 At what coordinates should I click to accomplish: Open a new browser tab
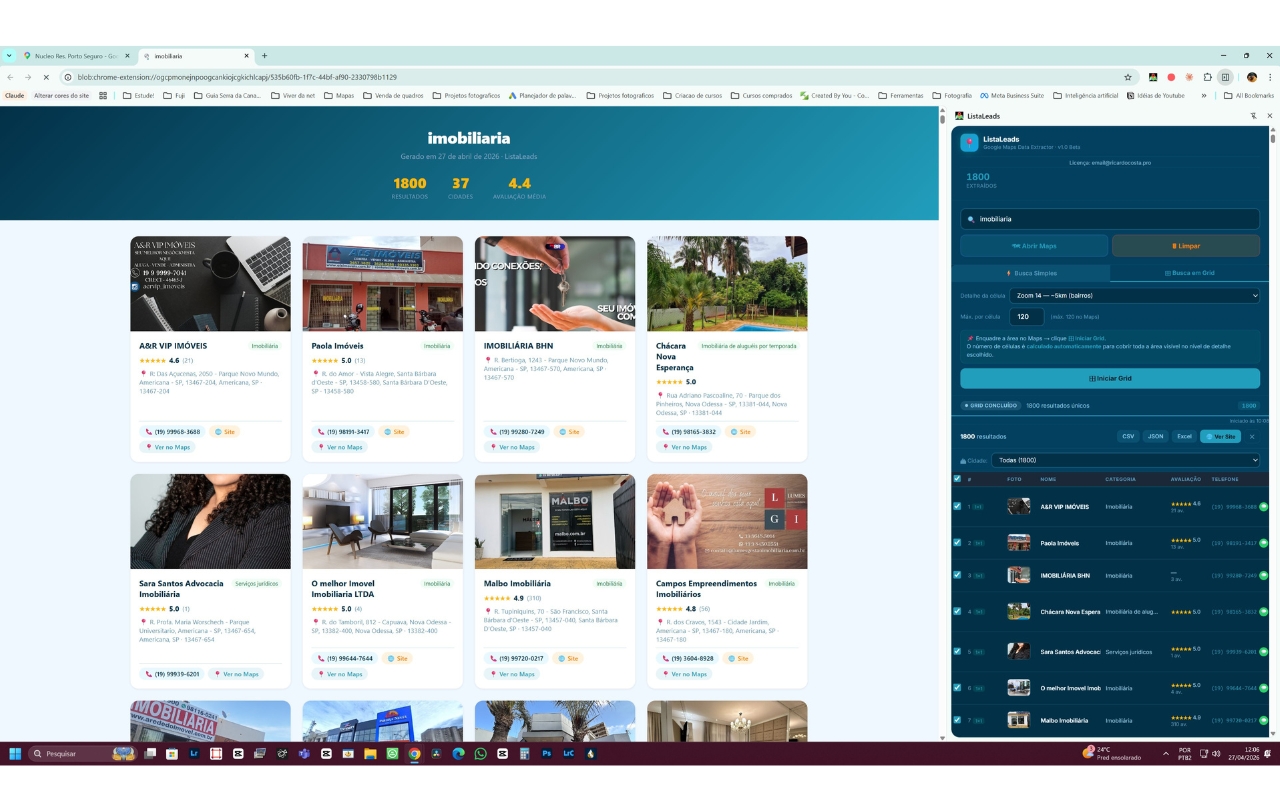[264, 56]
